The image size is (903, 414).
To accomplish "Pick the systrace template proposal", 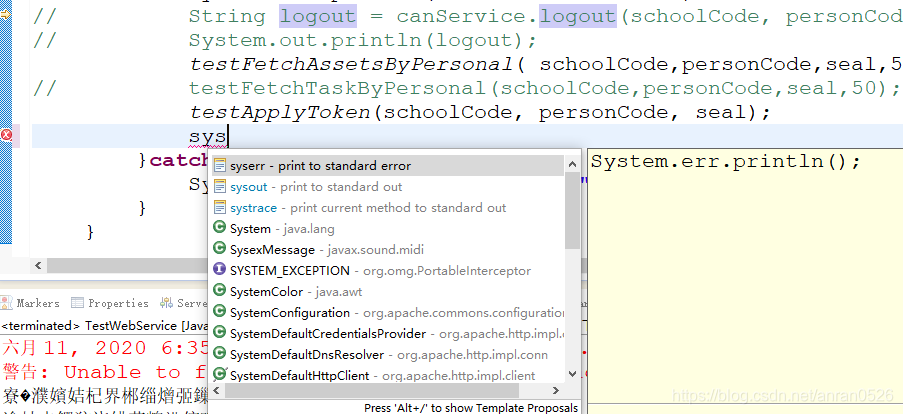I will click(x=387, y=208).
